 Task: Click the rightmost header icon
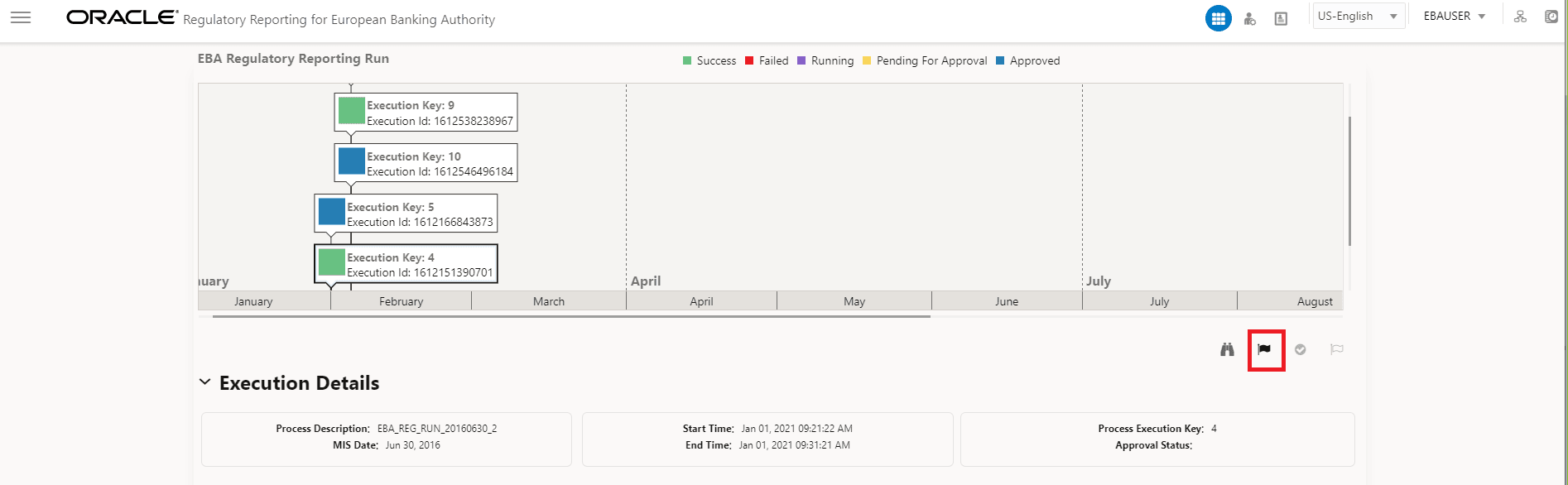[1551, 17]
